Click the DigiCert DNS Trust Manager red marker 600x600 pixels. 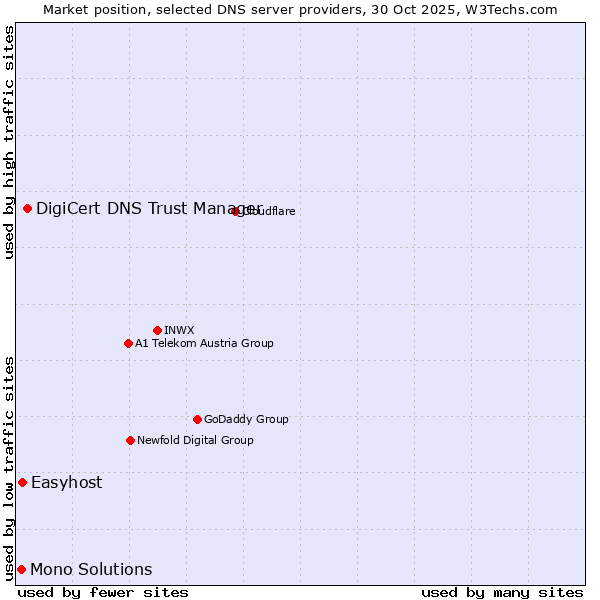(x=28, y=208)
